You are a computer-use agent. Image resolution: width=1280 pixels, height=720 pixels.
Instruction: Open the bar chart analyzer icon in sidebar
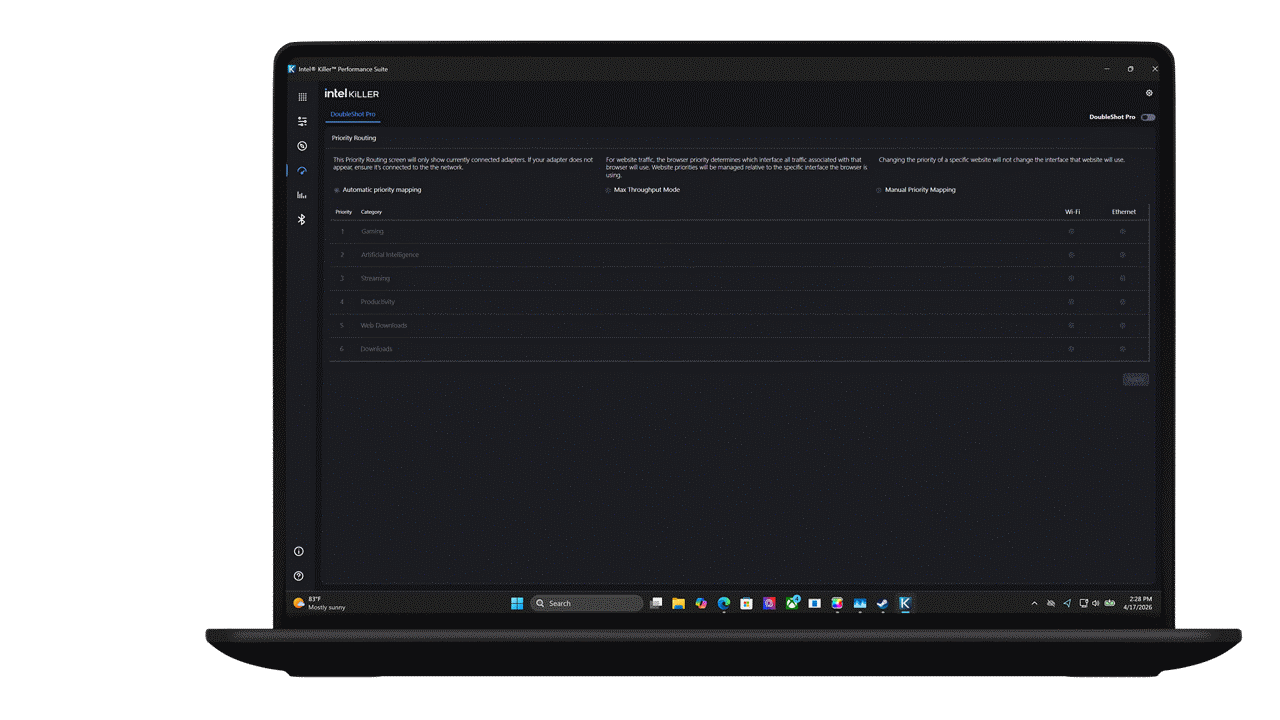point(302,195)
